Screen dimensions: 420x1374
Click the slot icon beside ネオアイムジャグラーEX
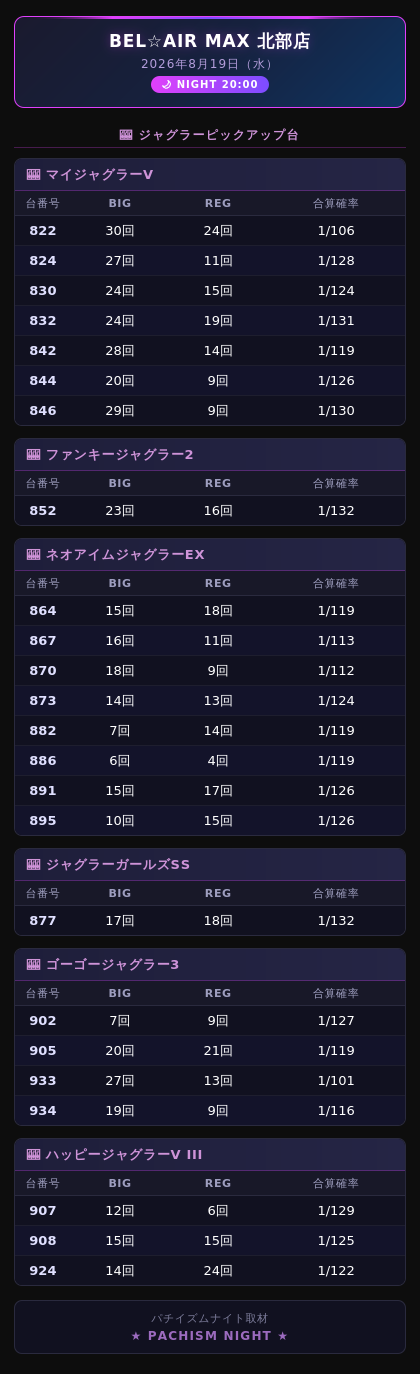click(x=33, y=554)
